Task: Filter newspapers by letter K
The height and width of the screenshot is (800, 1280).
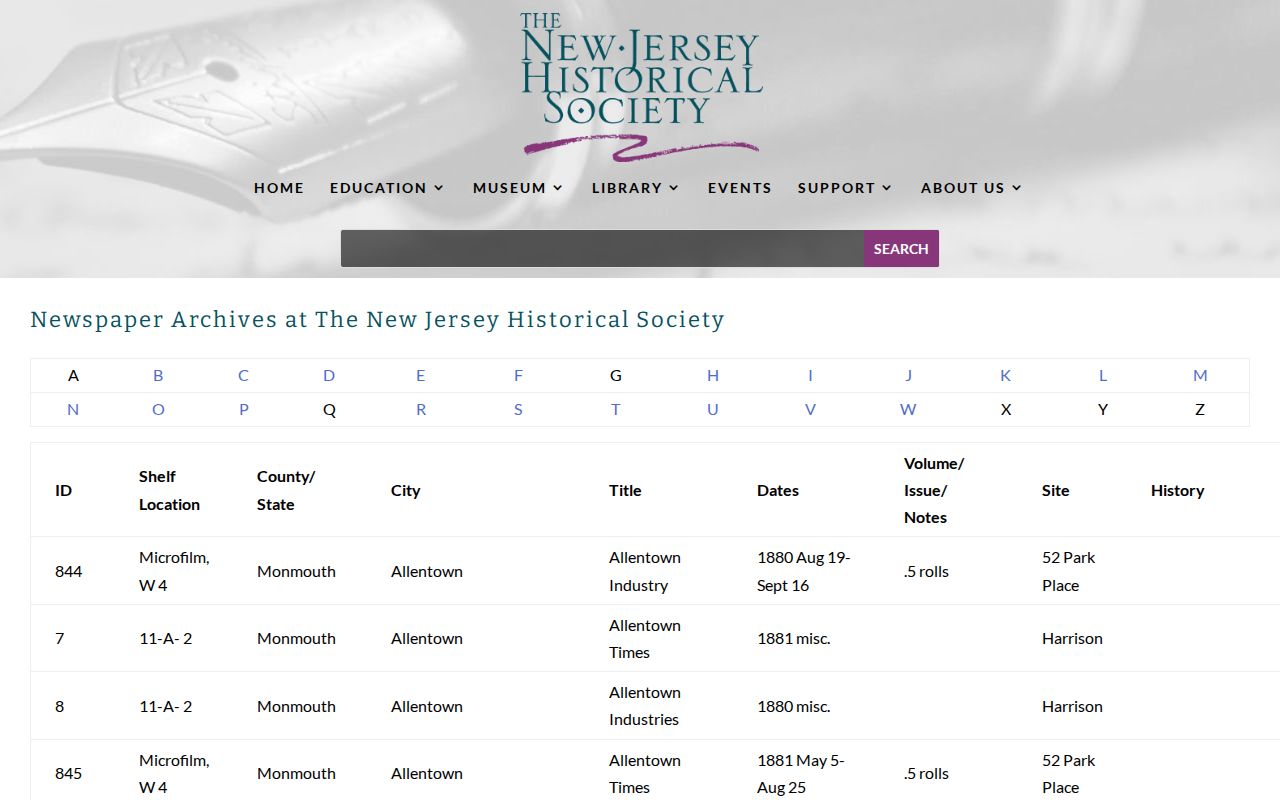Action: [1005, 376]
